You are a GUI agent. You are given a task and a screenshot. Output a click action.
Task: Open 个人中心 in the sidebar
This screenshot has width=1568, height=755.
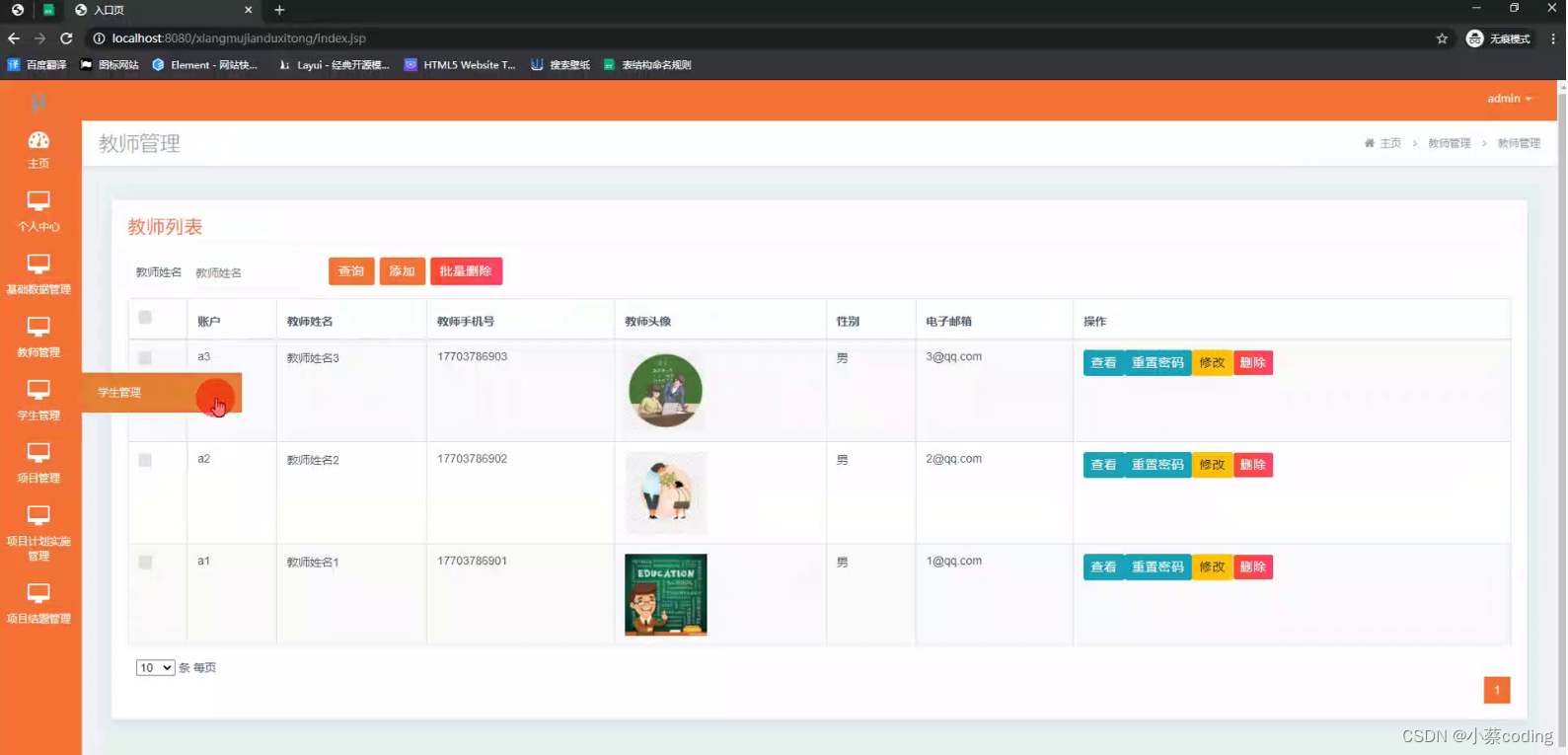pyautogui.click(x=38, y=212)
